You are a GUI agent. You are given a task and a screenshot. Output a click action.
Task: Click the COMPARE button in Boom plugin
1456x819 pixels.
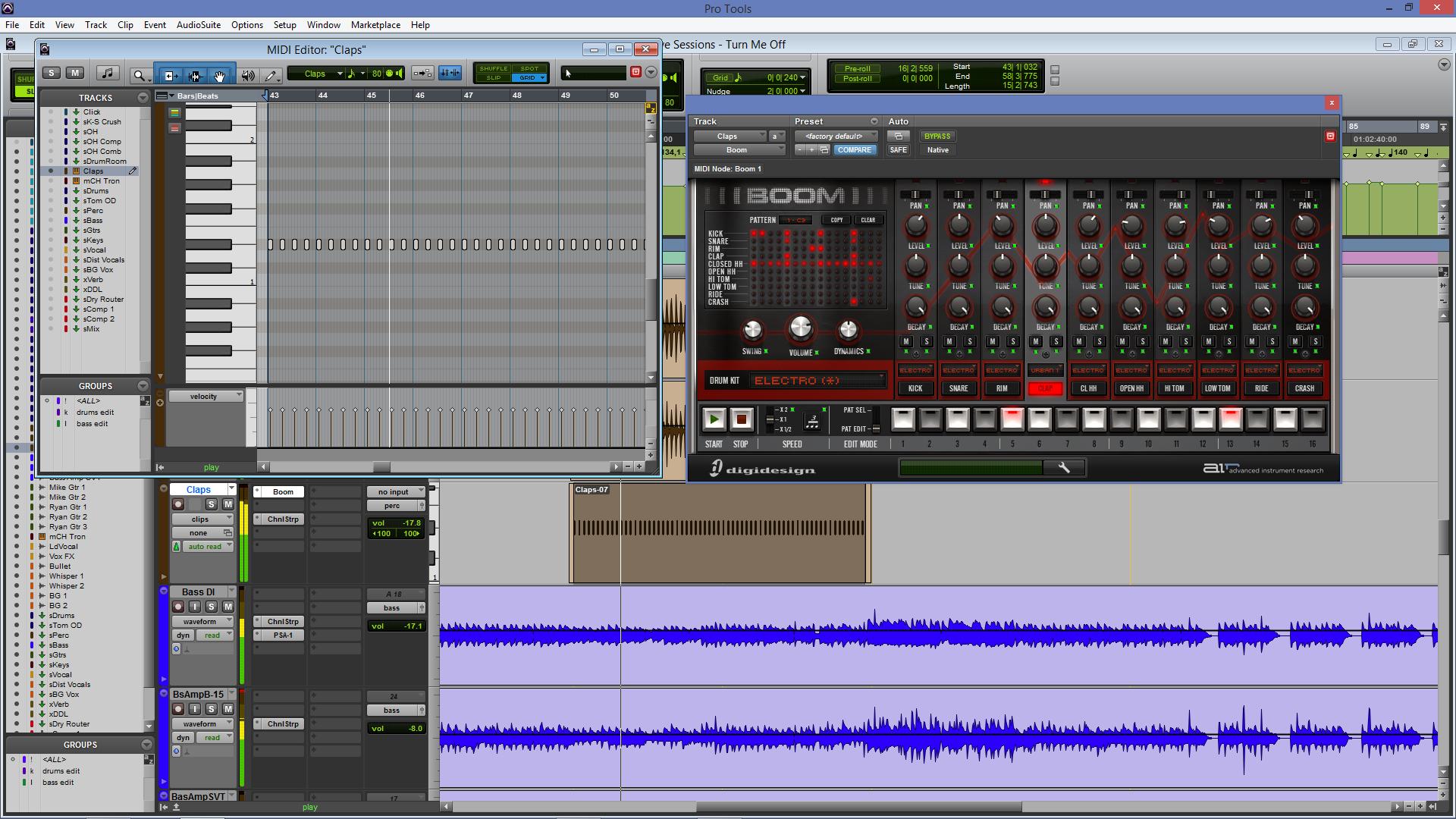click(x=853, y=149)
